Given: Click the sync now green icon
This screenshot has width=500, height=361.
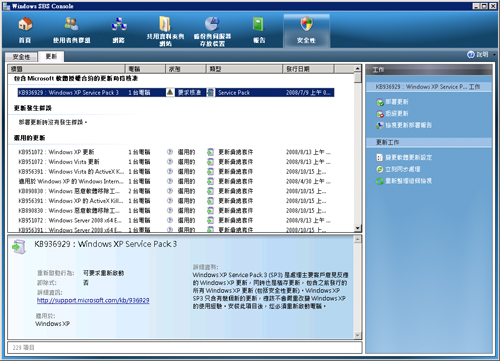Looking at the screenshot, I should point(380,169).
